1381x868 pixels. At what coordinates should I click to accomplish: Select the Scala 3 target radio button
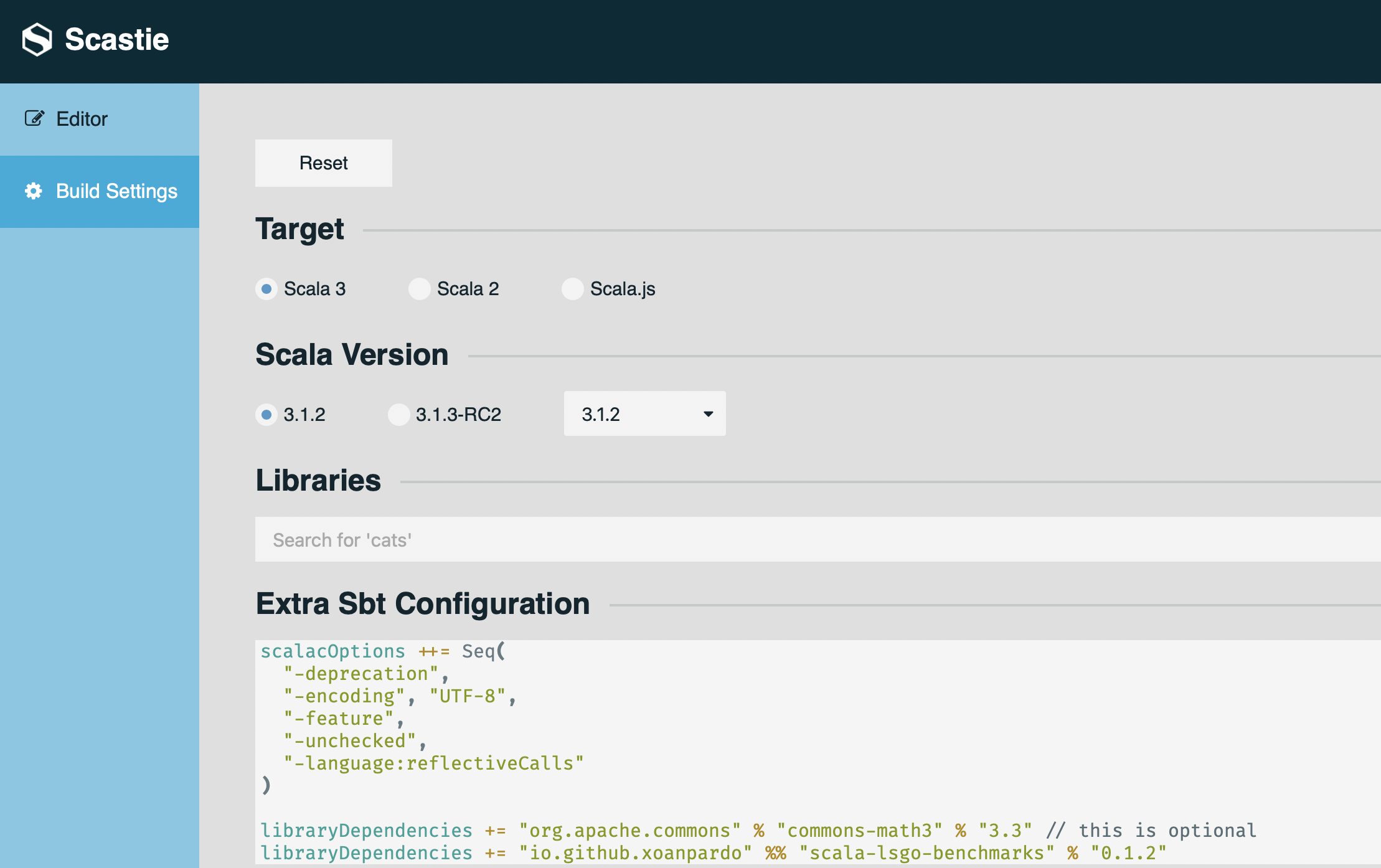pos(266,289)
